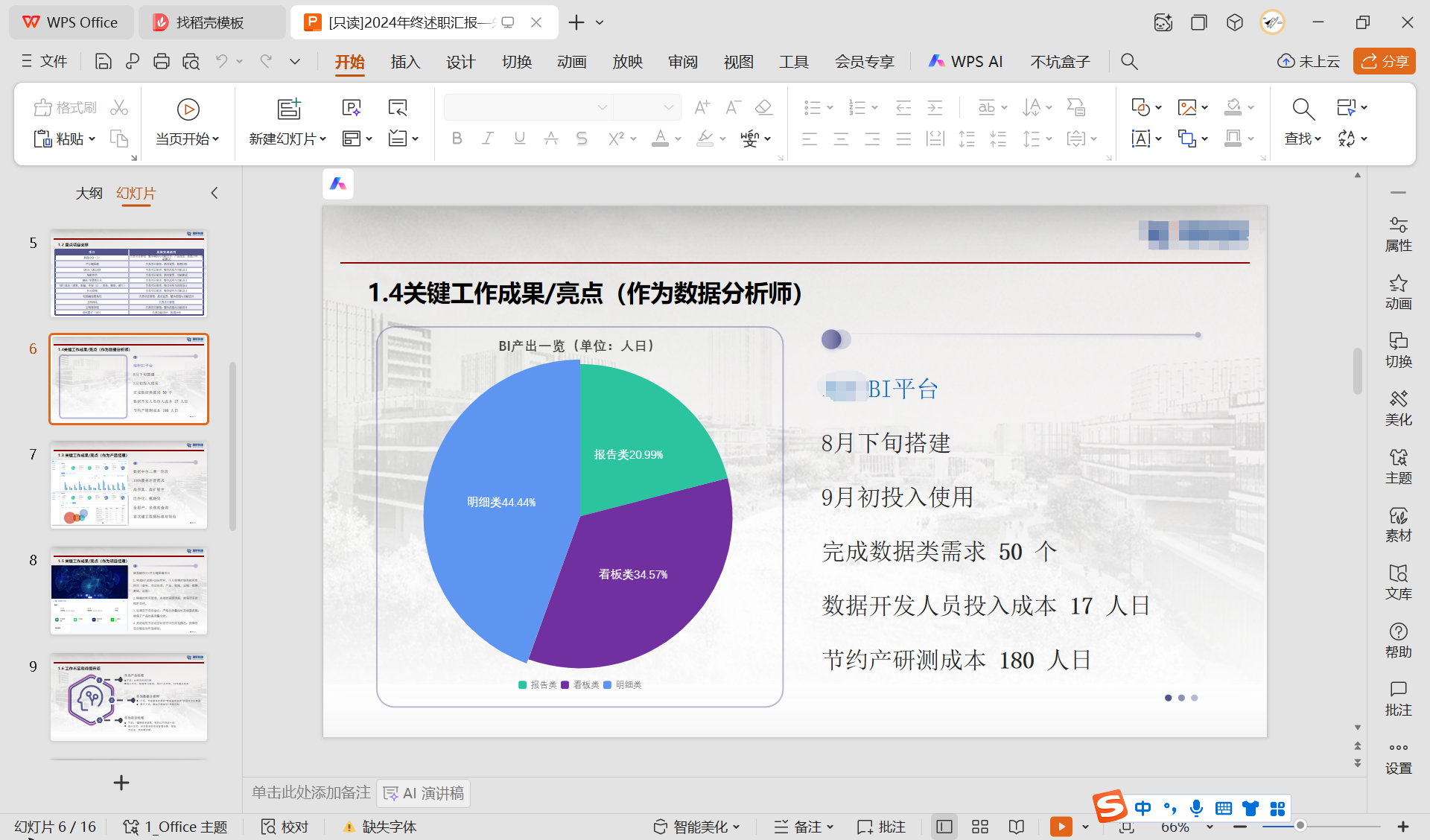The height and width of the screenshot is (840, 1430).
Task: Open the Properties sidebar panel
Action: pos(1398,234)
